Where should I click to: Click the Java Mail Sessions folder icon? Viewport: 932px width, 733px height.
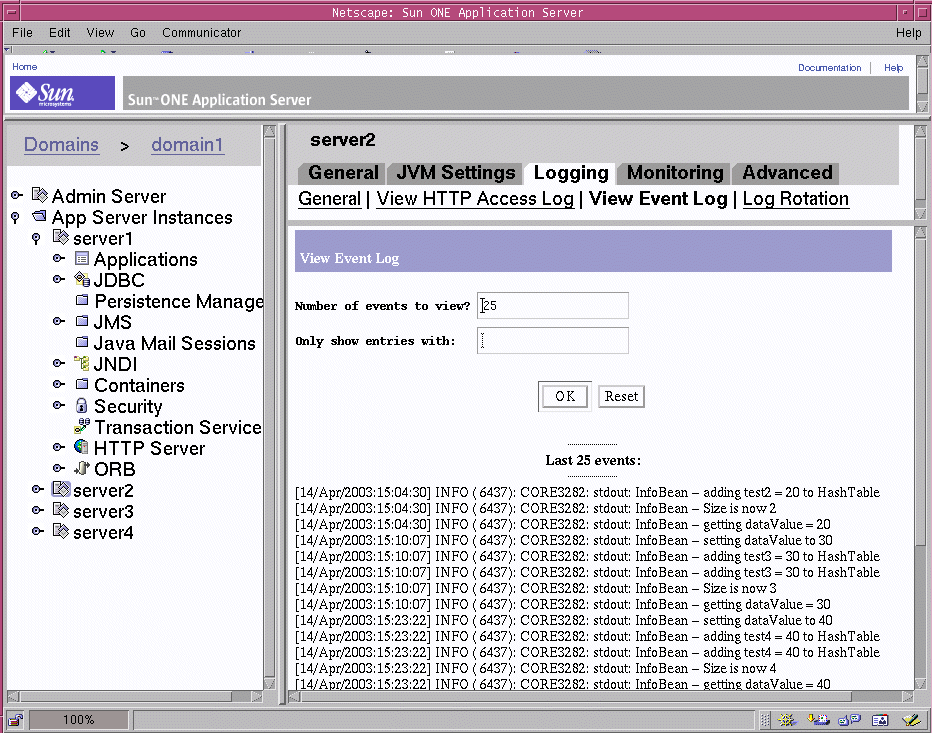(82, 342)
